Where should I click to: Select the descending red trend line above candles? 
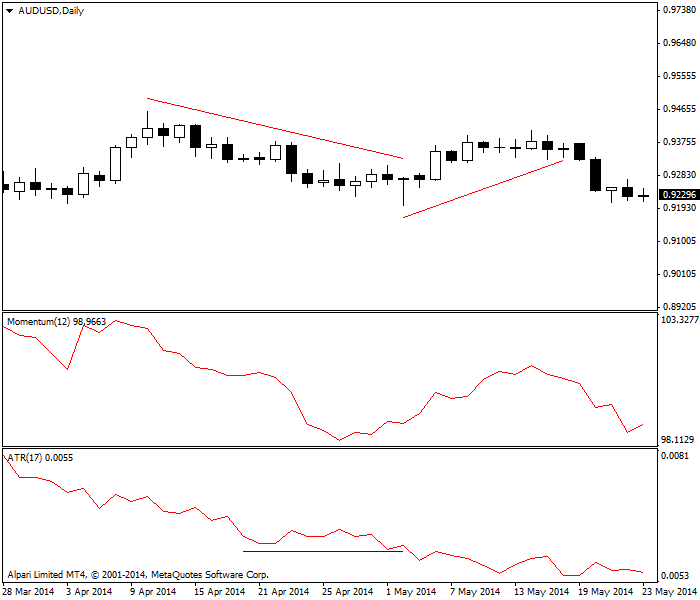pyautogui.click(x=274, y=128)
